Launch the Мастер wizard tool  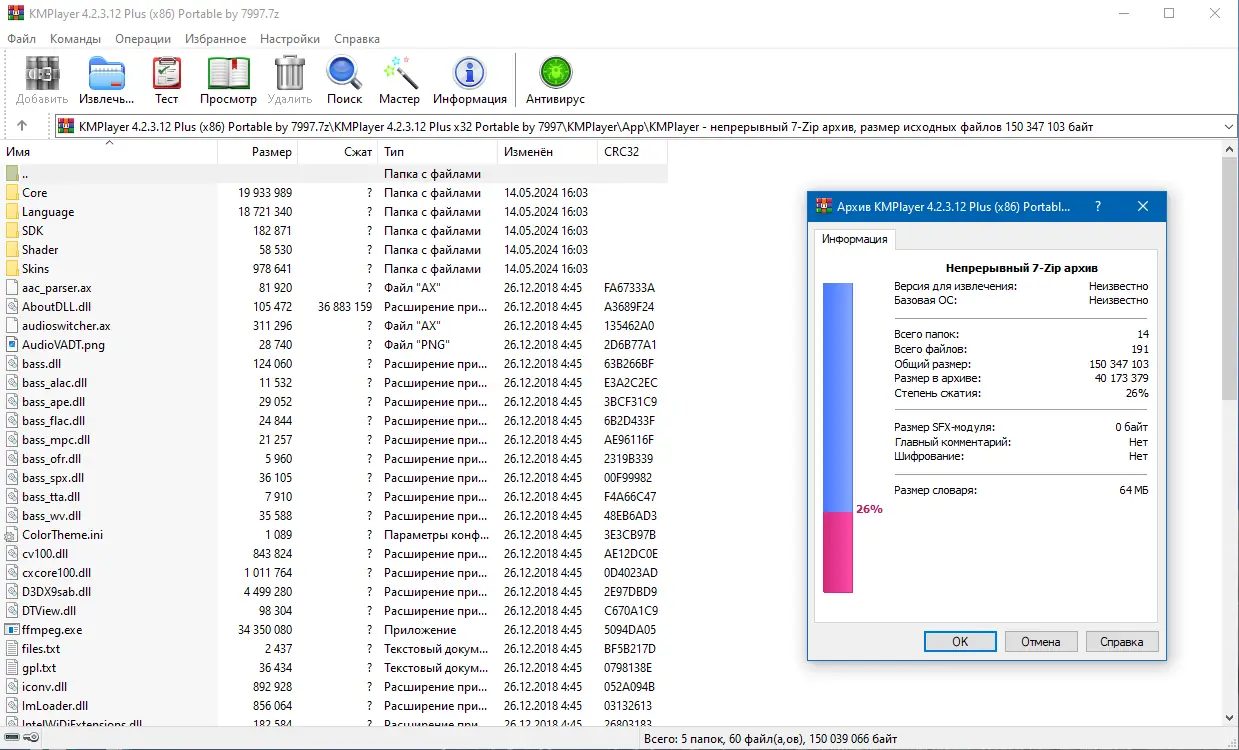click(399, 75)
